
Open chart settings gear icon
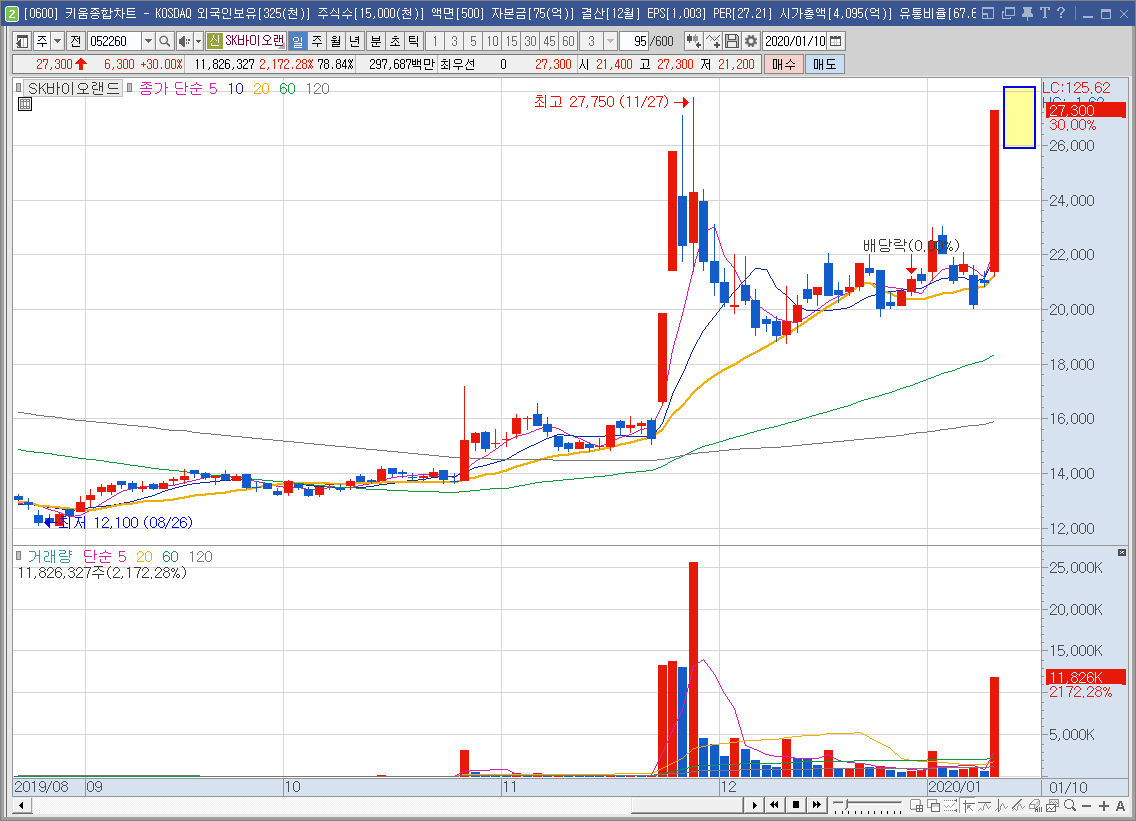click(x=751, y=41)
